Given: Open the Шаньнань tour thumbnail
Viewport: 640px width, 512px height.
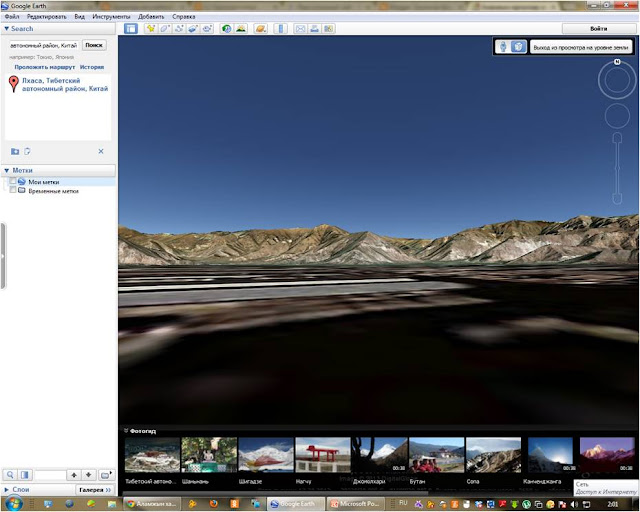Looking at the screenshot, I should pos(209,455).
